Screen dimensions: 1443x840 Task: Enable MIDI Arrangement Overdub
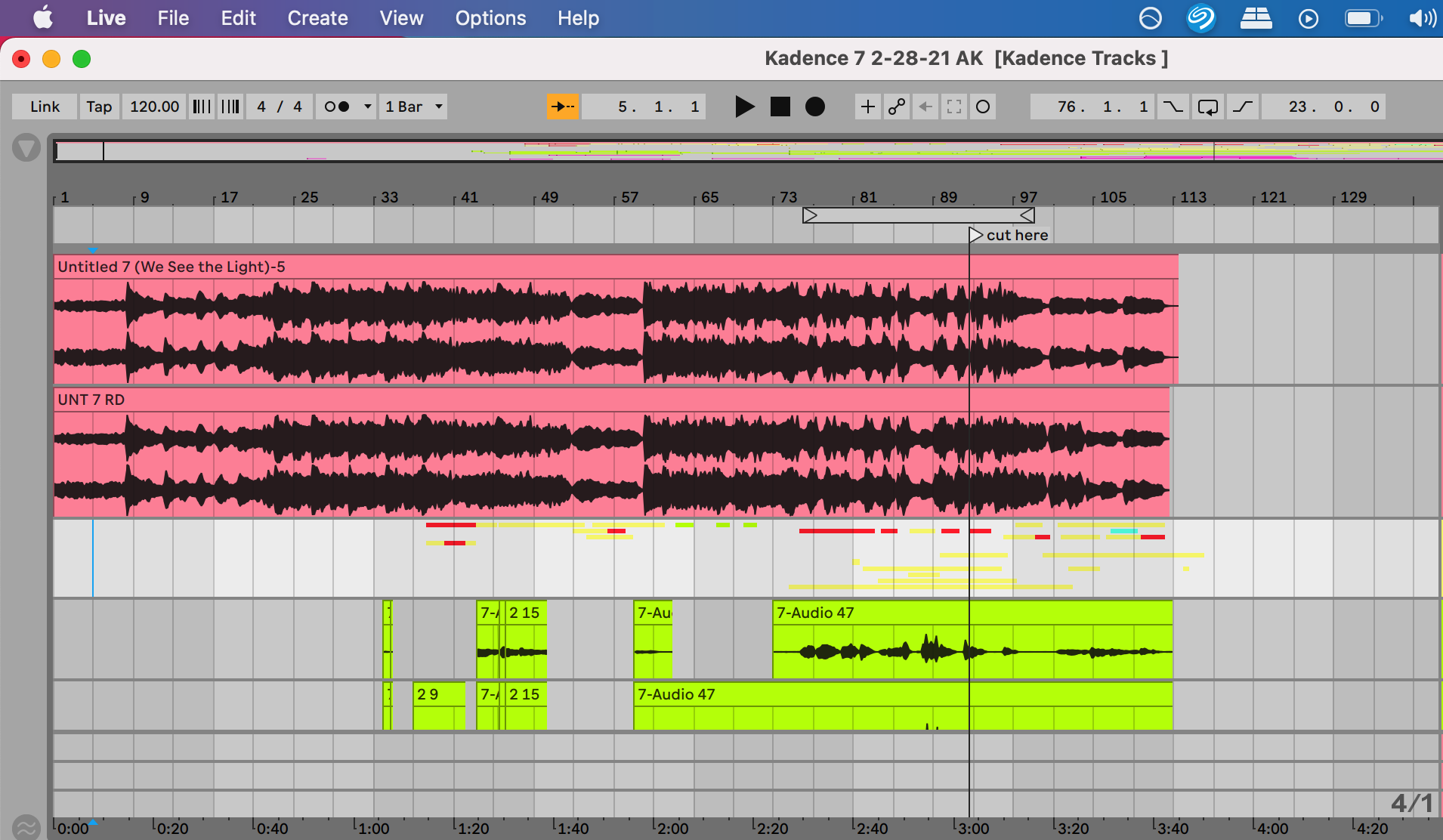[x=867, y=107]
